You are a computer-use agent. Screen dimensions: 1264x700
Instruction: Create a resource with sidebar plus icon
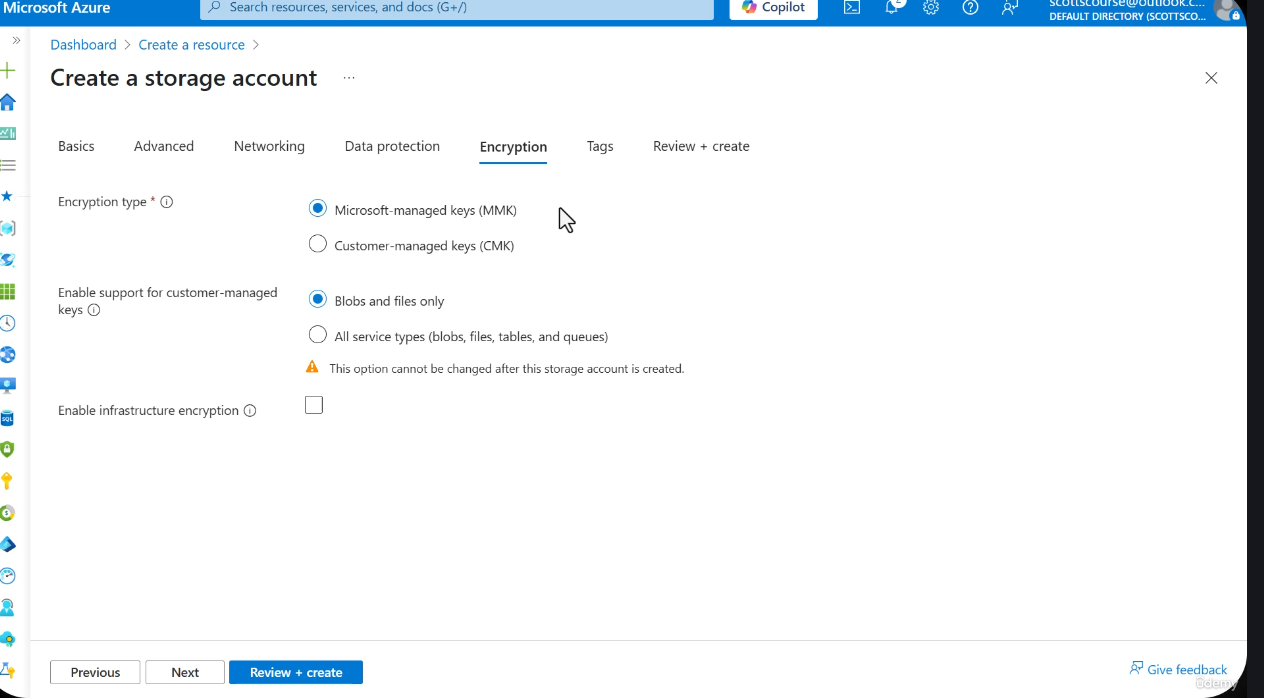(x=8, y=70)
